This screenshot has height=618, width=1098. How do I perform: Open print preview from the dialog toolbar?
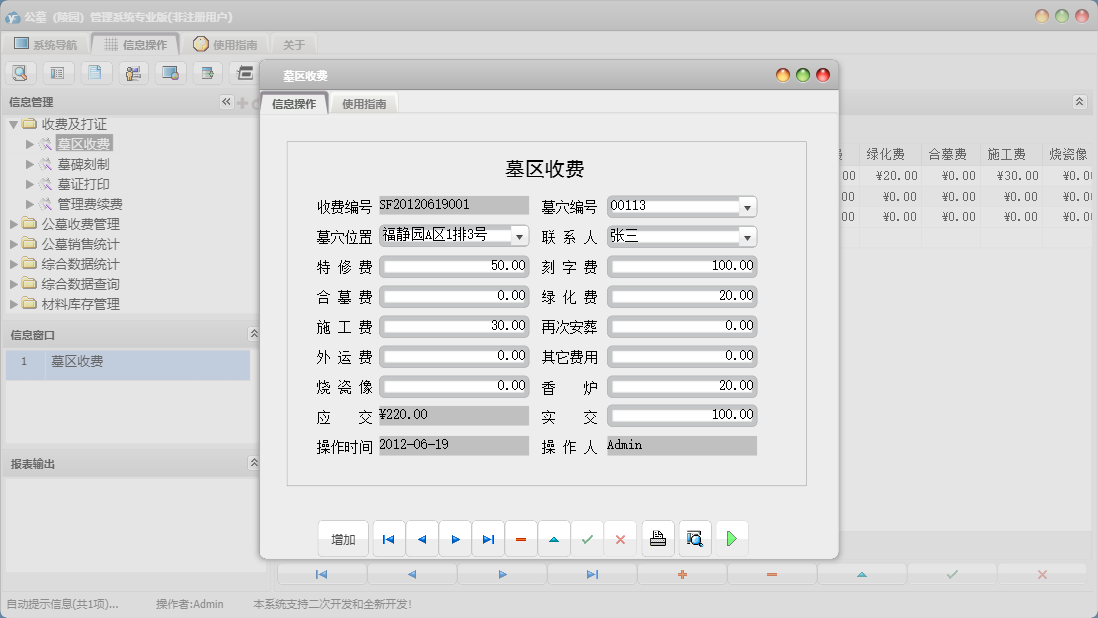(694, 538)
